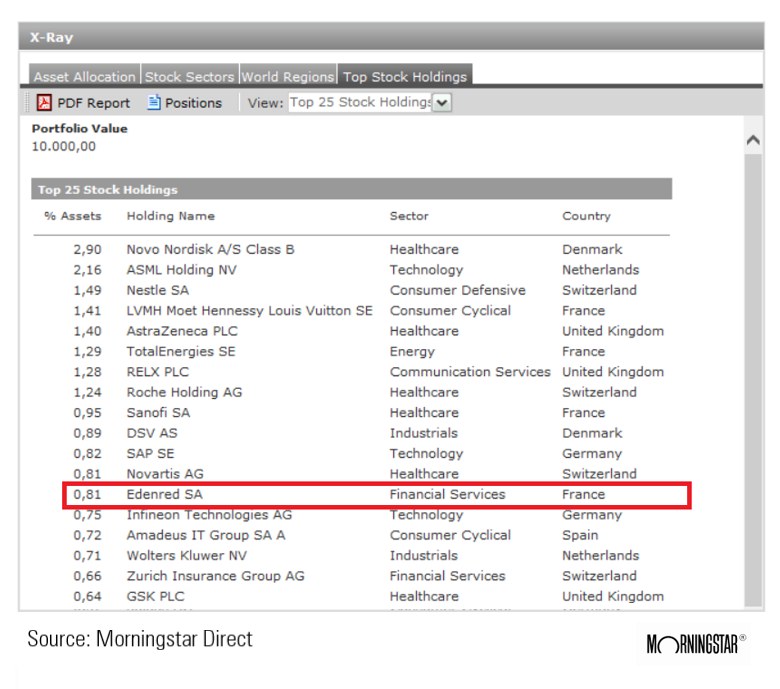This screenshot has height=689, width=780.
Task: Click the scrollbar up arrow
Action: pos(754,141)
